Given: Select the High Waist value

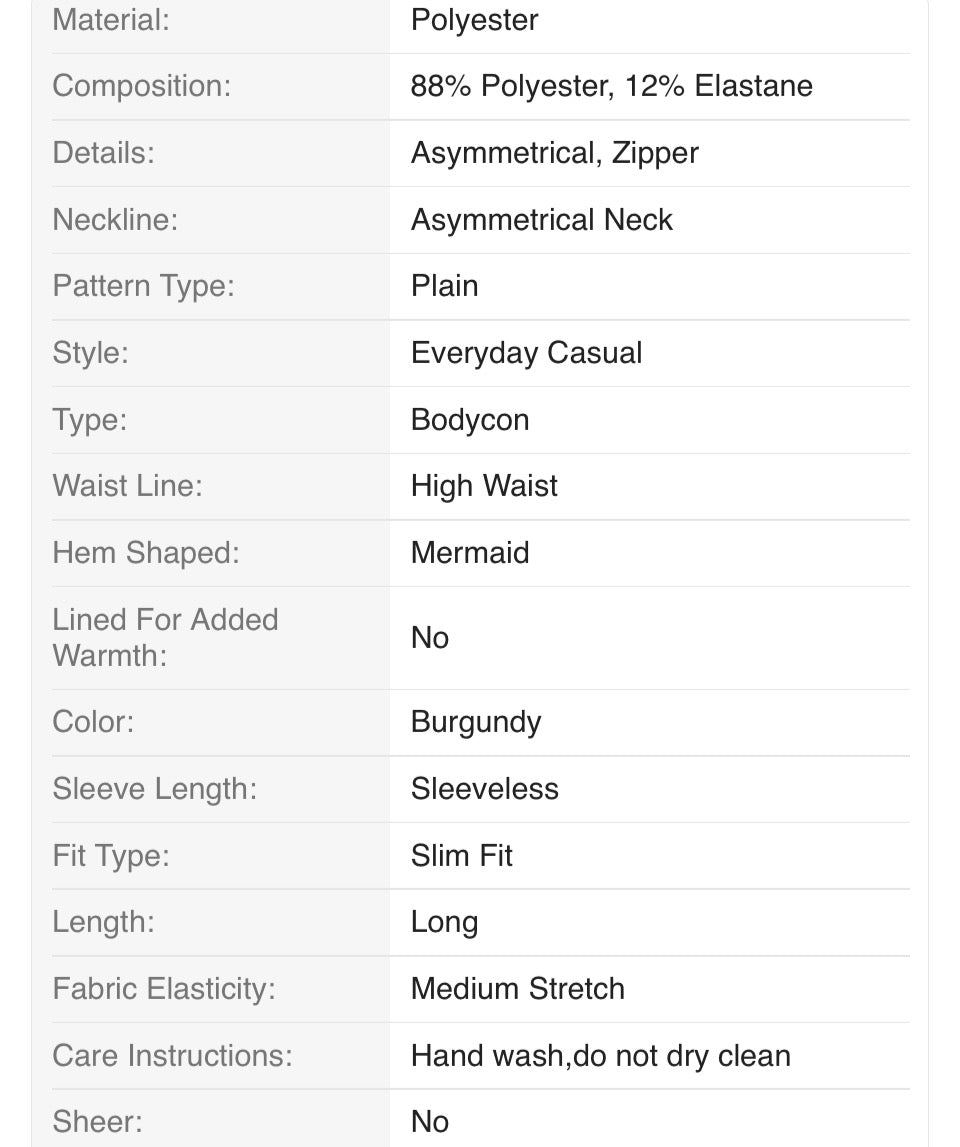Looking at the screenshot, I should [484, 486].
